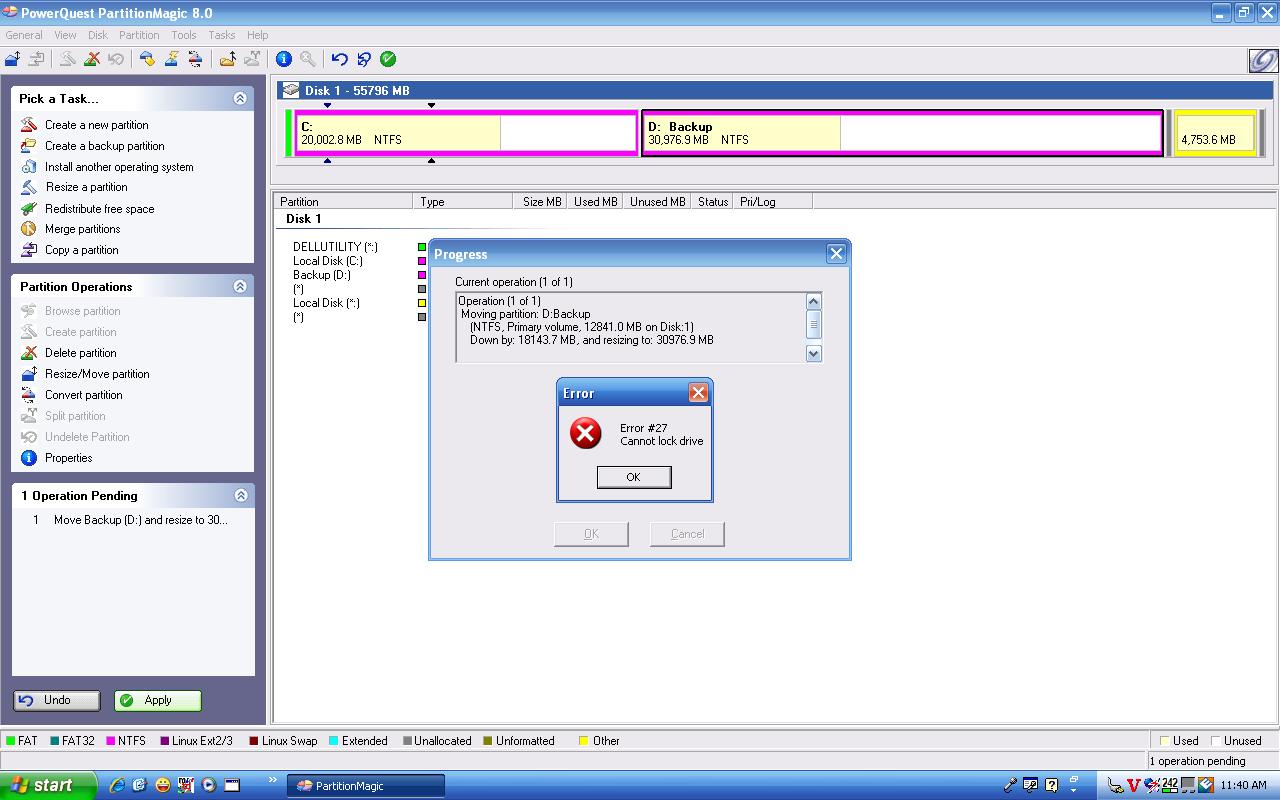
Task: Click the red X Delete partition toolbar icon
Action: (92, 59)
